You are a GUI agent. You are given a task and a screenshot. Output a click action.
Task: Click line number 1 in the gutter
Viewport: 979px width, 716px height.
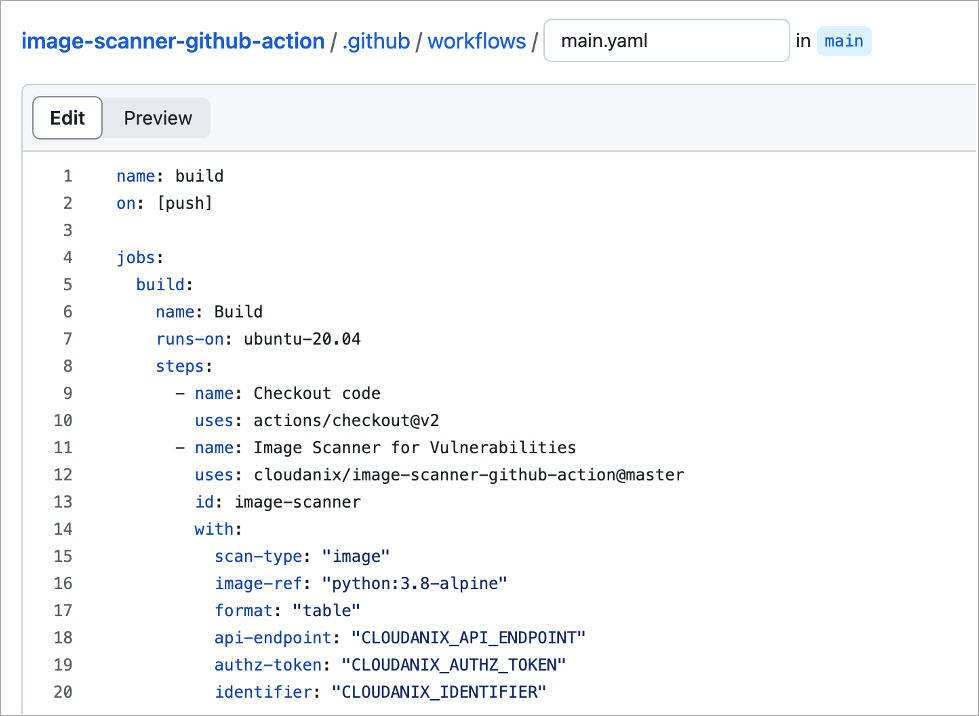point(68,176)
